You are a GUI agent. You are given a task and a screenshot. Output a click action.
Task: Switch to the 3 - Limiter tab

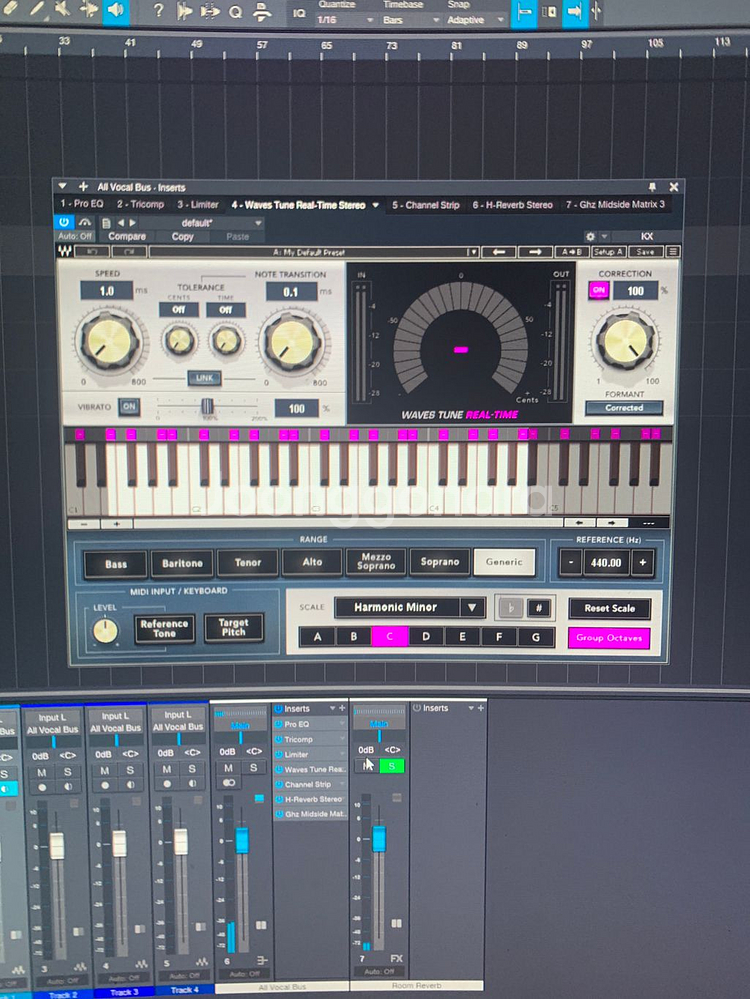tap(198, 205)
